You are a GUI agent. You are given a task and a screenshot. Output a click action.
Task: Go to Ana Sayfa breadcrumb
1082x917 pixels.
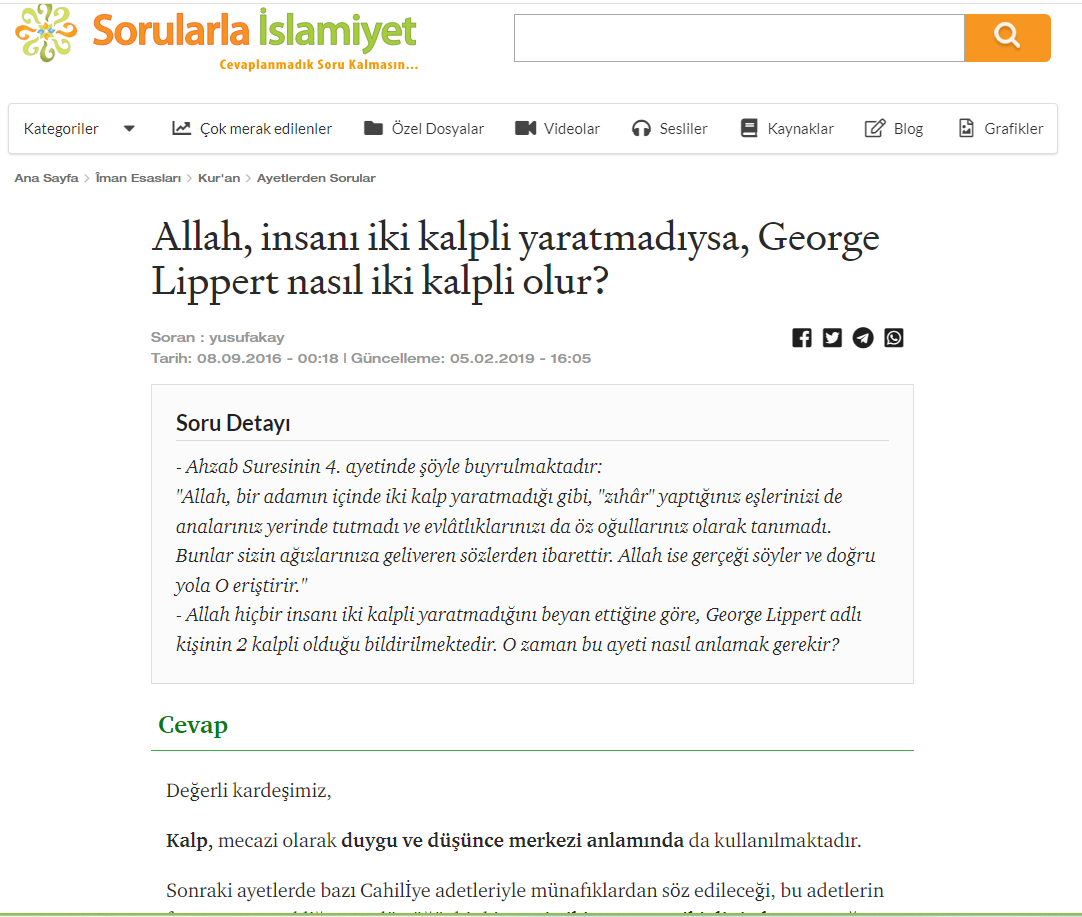coord(46,178)
